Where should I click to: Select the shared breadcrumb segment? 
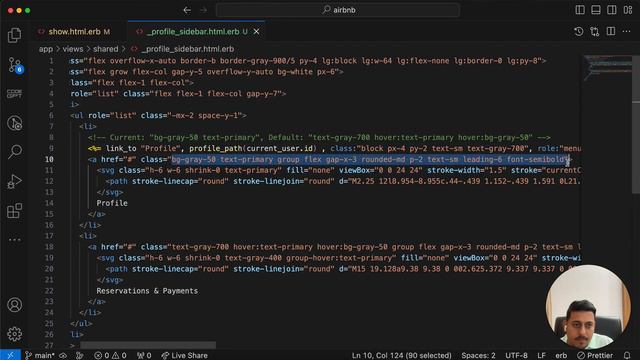click(105, 49)
